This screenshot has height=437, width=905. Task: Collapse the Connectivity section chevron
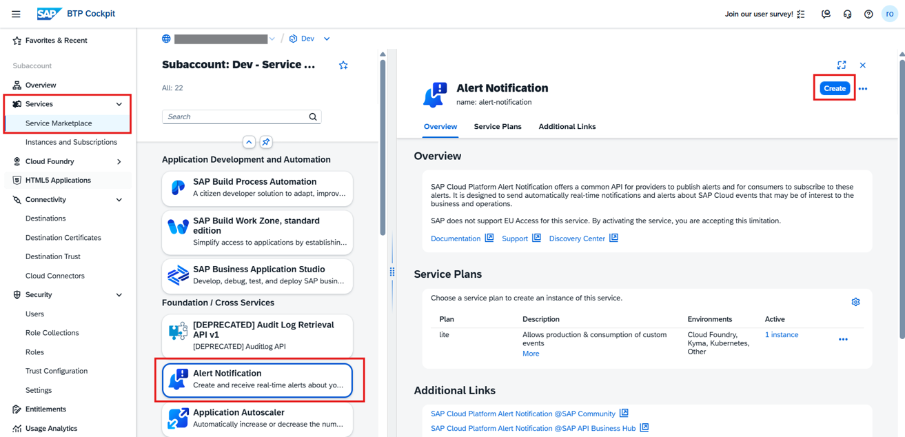tap(119, 200)
